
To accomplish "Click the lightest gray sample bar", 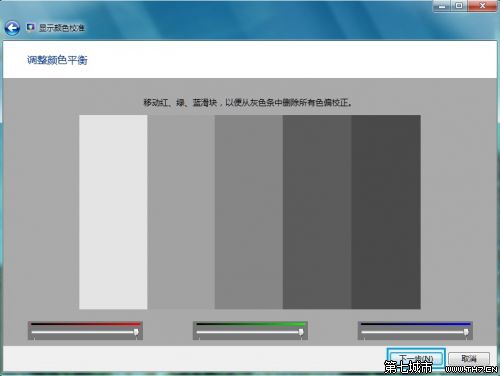I will 113,212.
